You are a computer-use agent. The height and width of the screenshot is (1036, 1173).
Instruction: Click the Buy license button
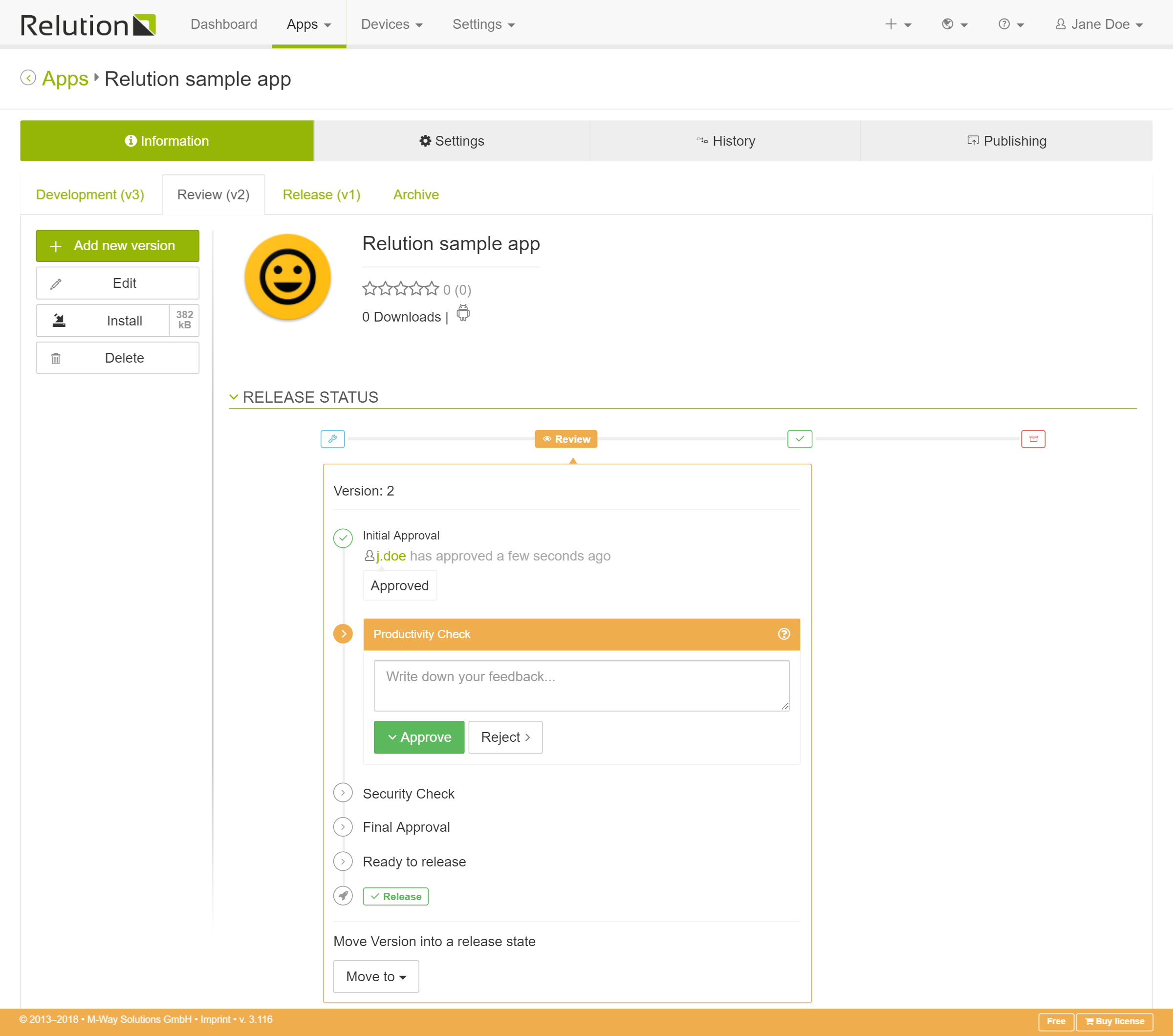(1114, 1021)
